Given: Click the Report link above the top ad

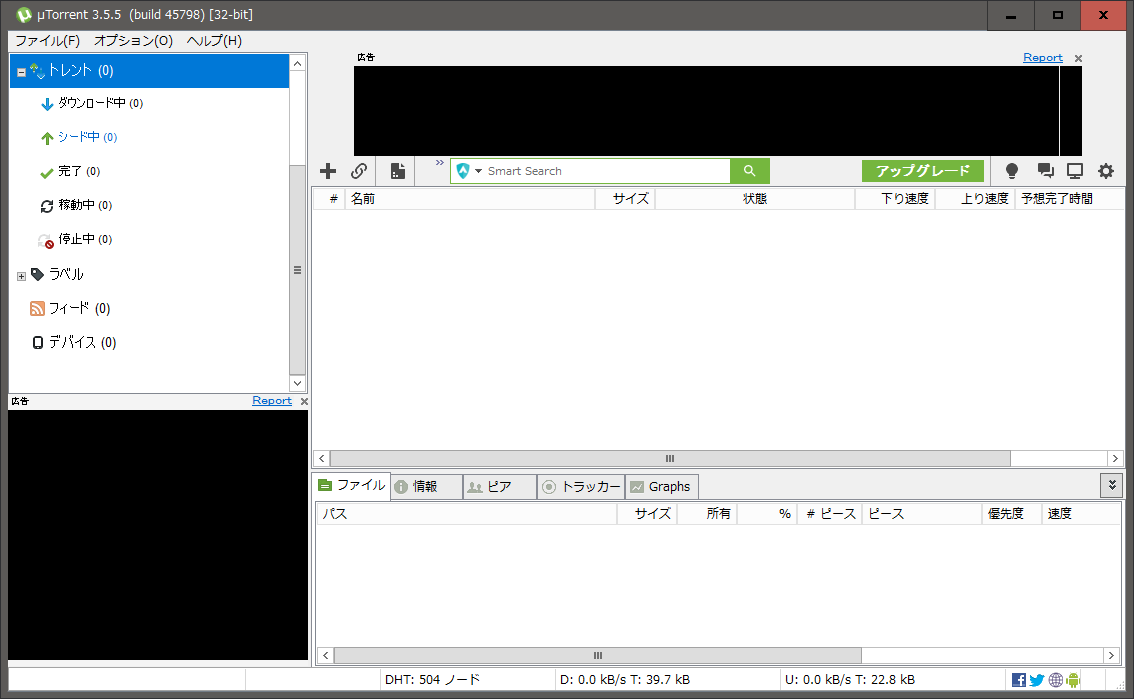Looking at the screenshot, I should [x=1042, y=58].
